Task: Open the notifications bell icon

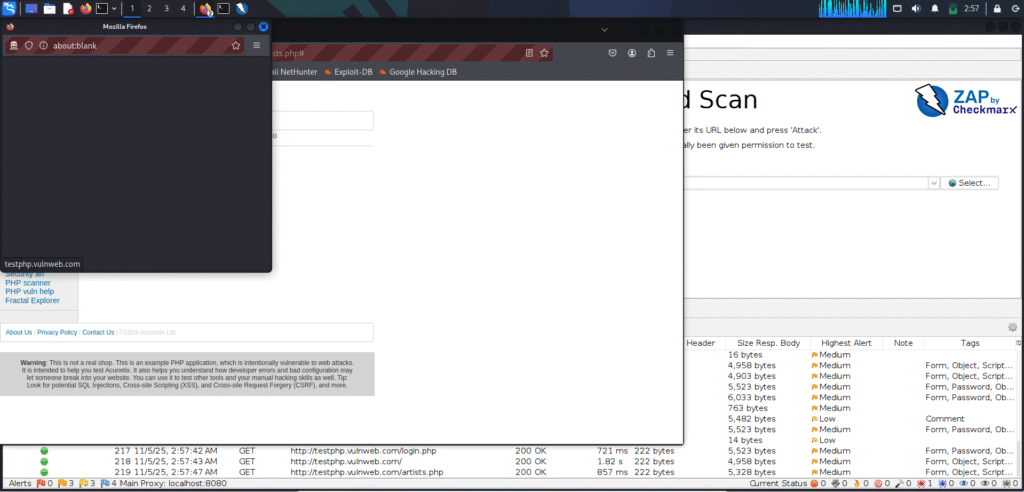Action: pos(935,8)
